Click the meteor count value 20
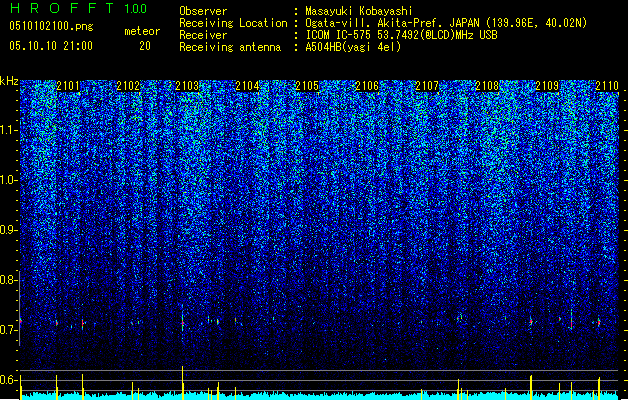The image size is (629, 400). (145, 46)
